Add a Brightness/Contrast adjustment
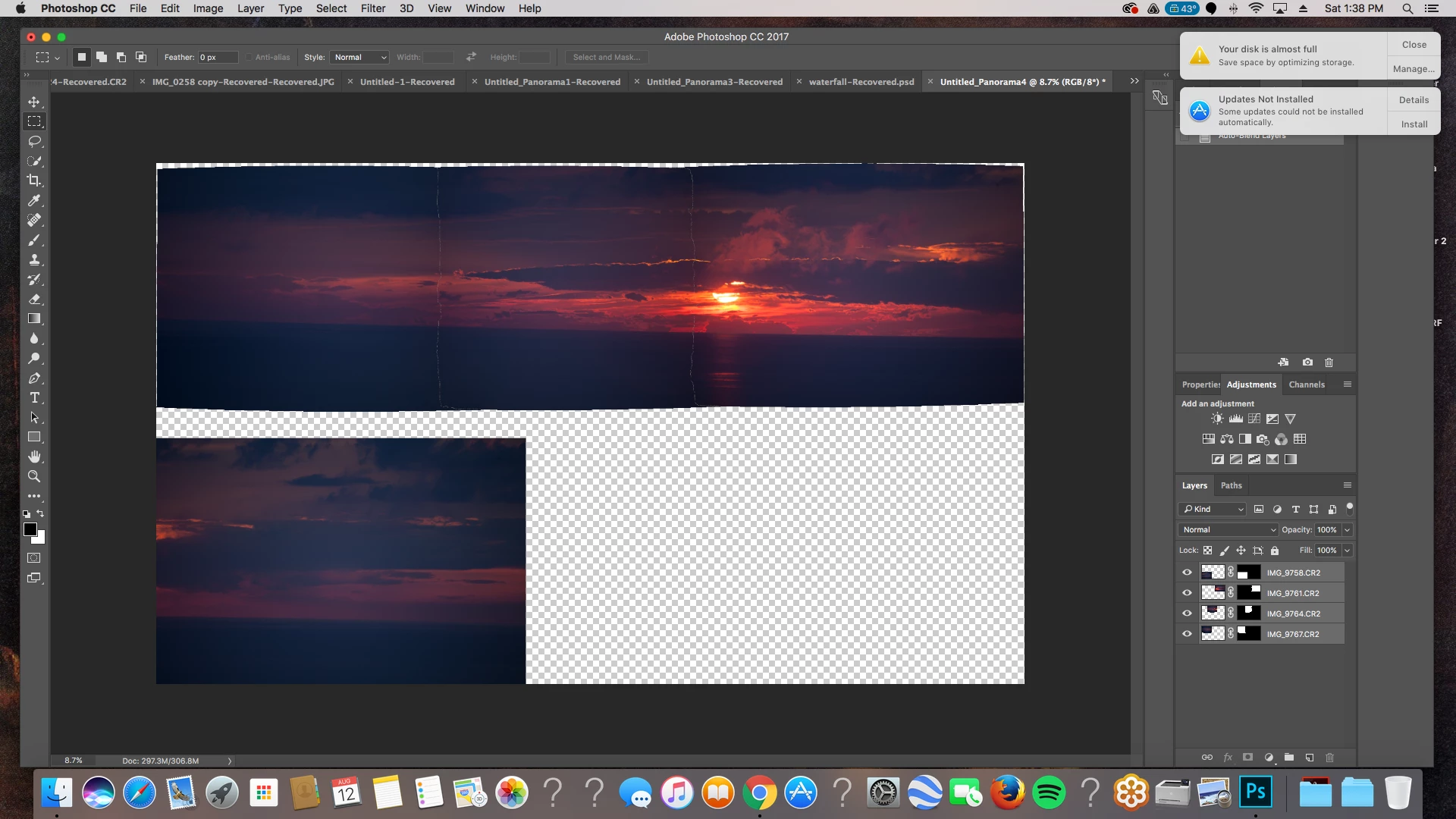 [x=1217, y=419]
